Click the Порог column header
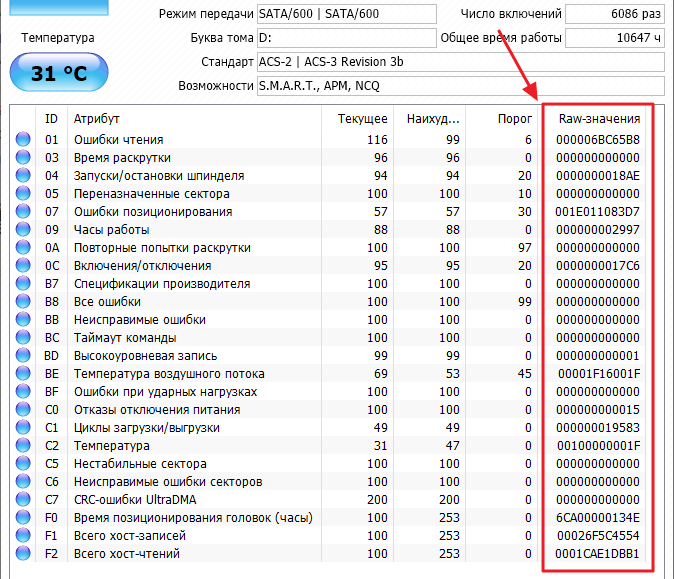This screenshot has width=674, height=579. (x=515, y=118)
